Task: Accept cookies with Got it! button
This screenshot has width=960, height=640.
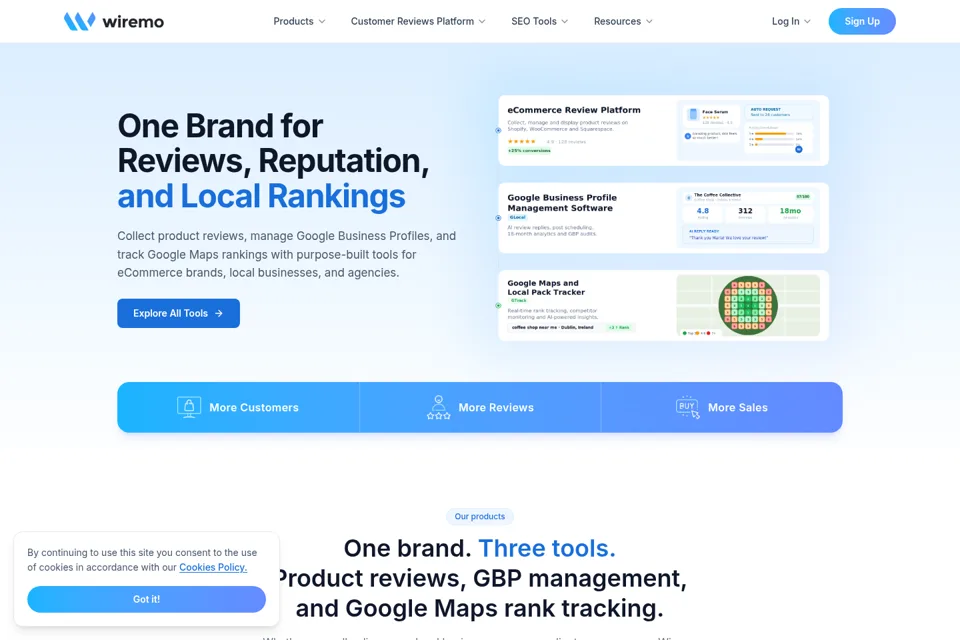Action: pos(146,599)
